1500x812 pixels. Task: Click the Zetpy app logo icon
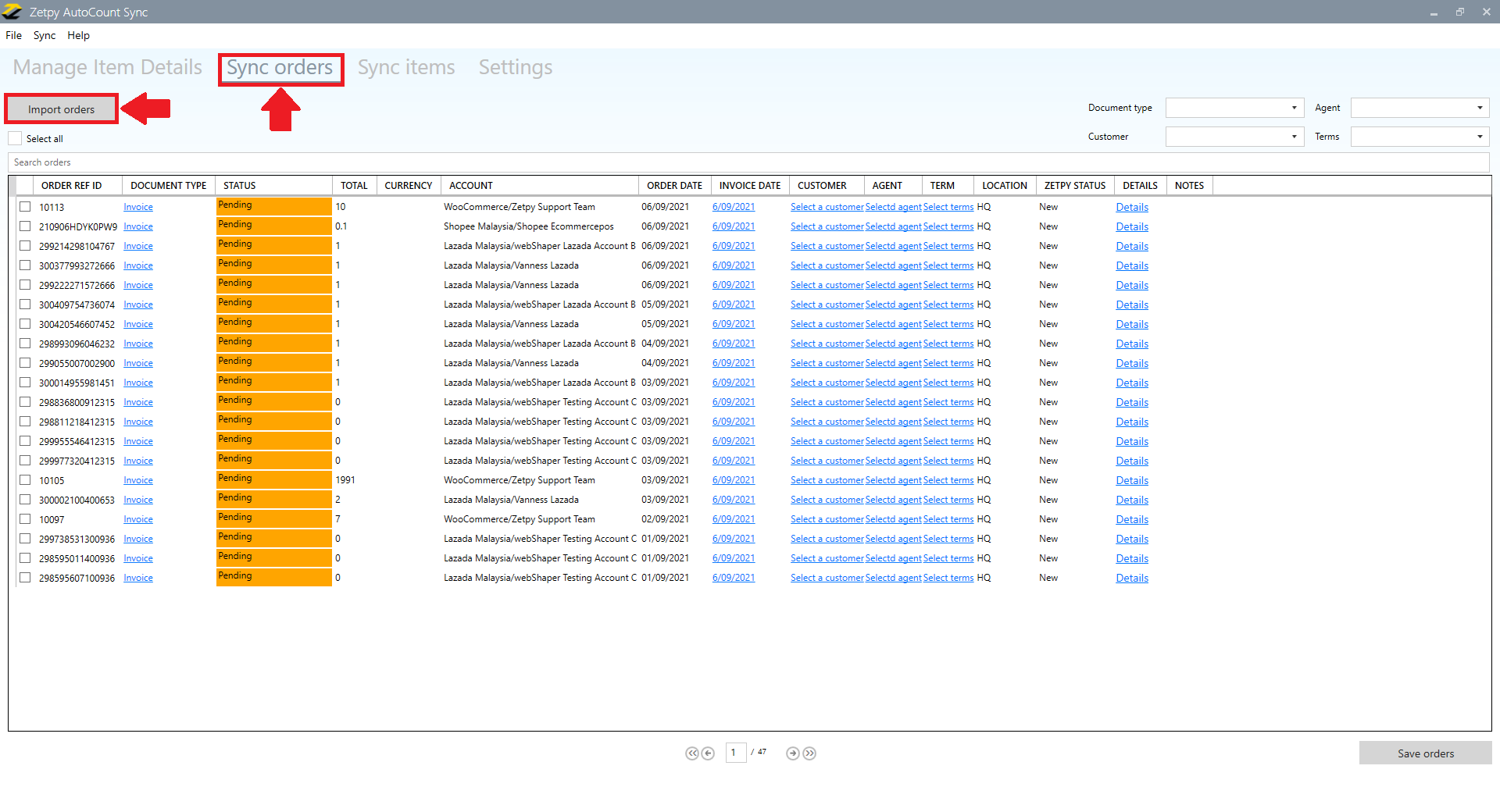coord(12,12)
